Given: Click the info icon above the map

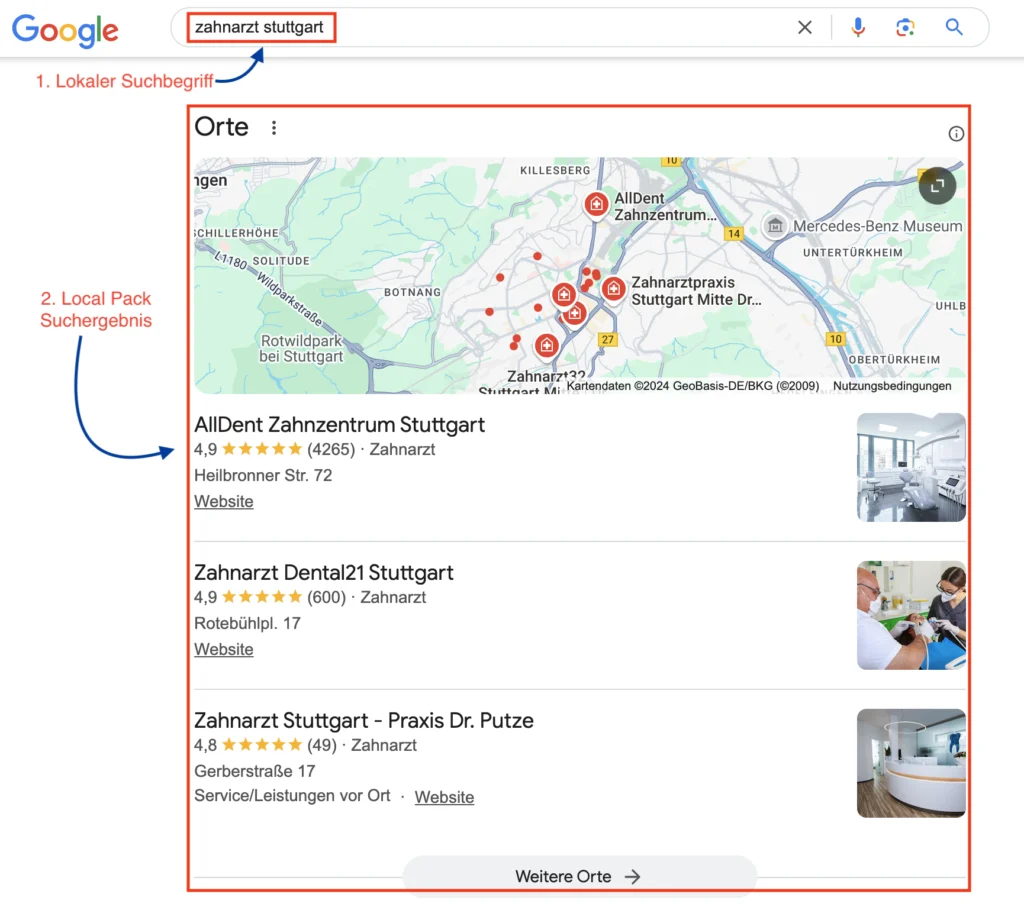Looking at the screenshot, I should coord(956,134).
